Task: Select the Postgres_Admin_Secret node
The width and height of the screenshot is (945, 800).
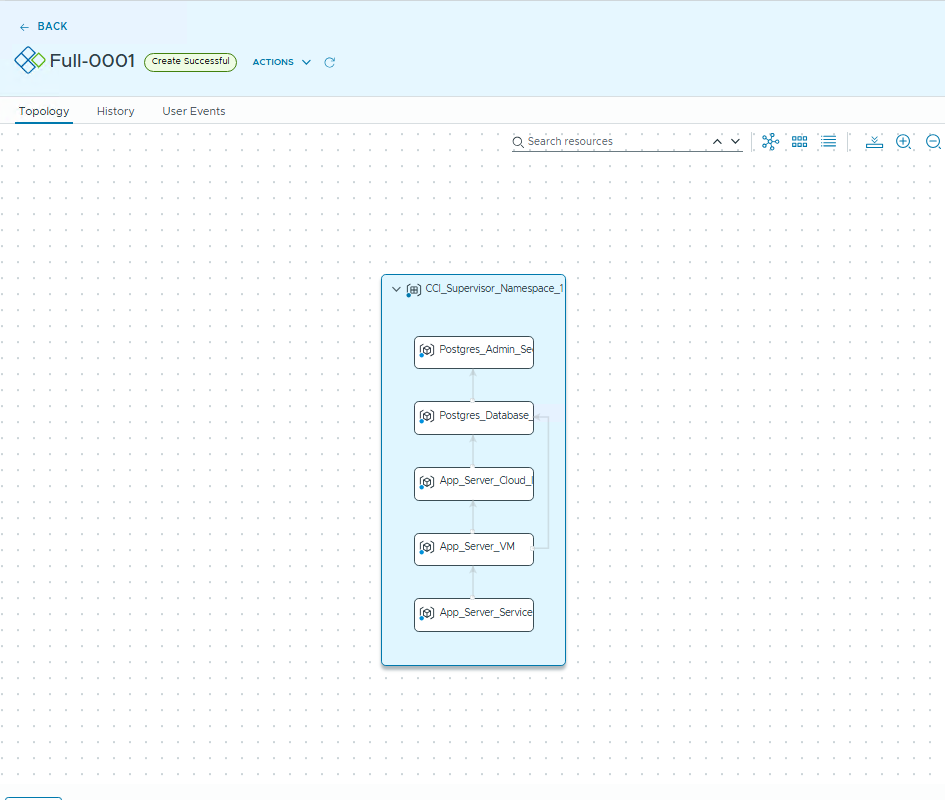Action: [x=474, y=351]
